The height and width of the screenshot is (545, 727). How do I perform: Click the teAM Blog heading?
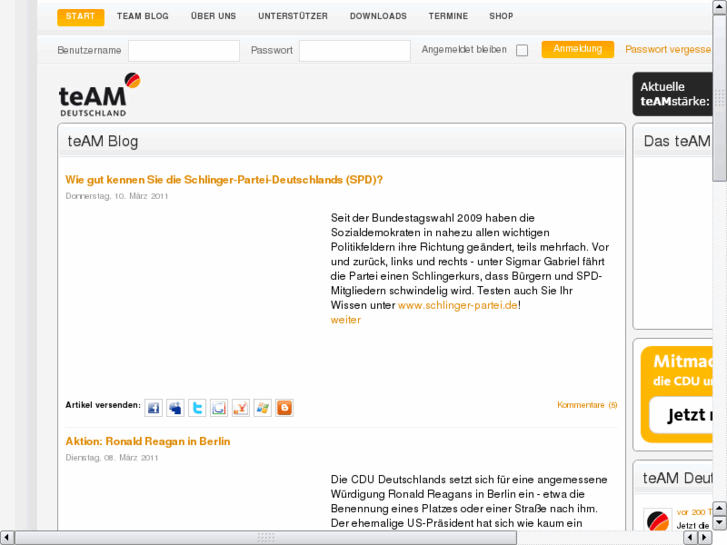tap(103, 141)
